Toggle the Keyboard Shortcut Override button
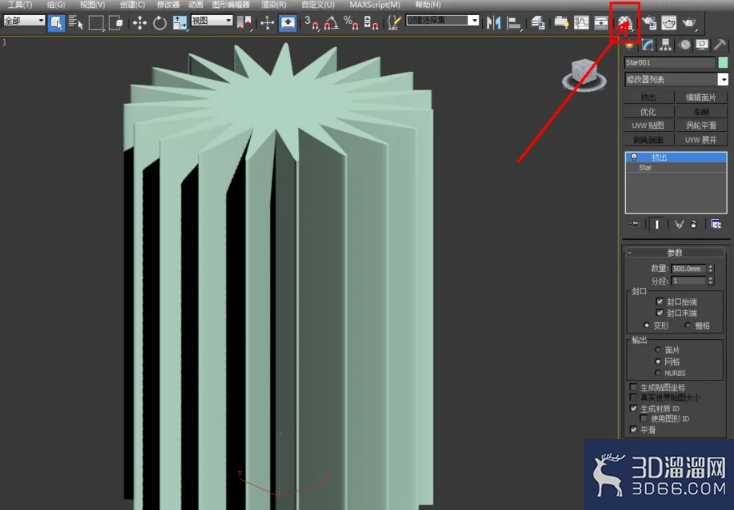The image size is (734, 510). (287, 22)
